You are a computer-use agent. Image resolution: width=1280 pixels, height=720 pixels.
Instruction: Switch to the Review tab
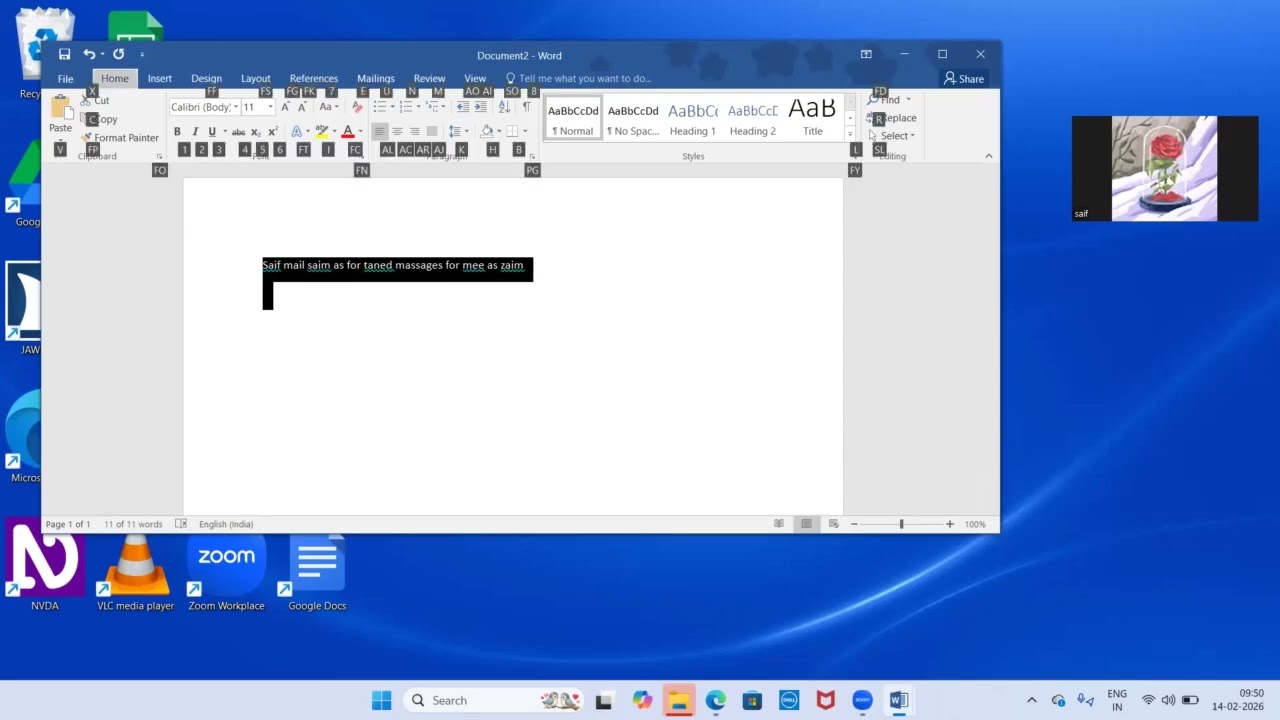(429, 78)
